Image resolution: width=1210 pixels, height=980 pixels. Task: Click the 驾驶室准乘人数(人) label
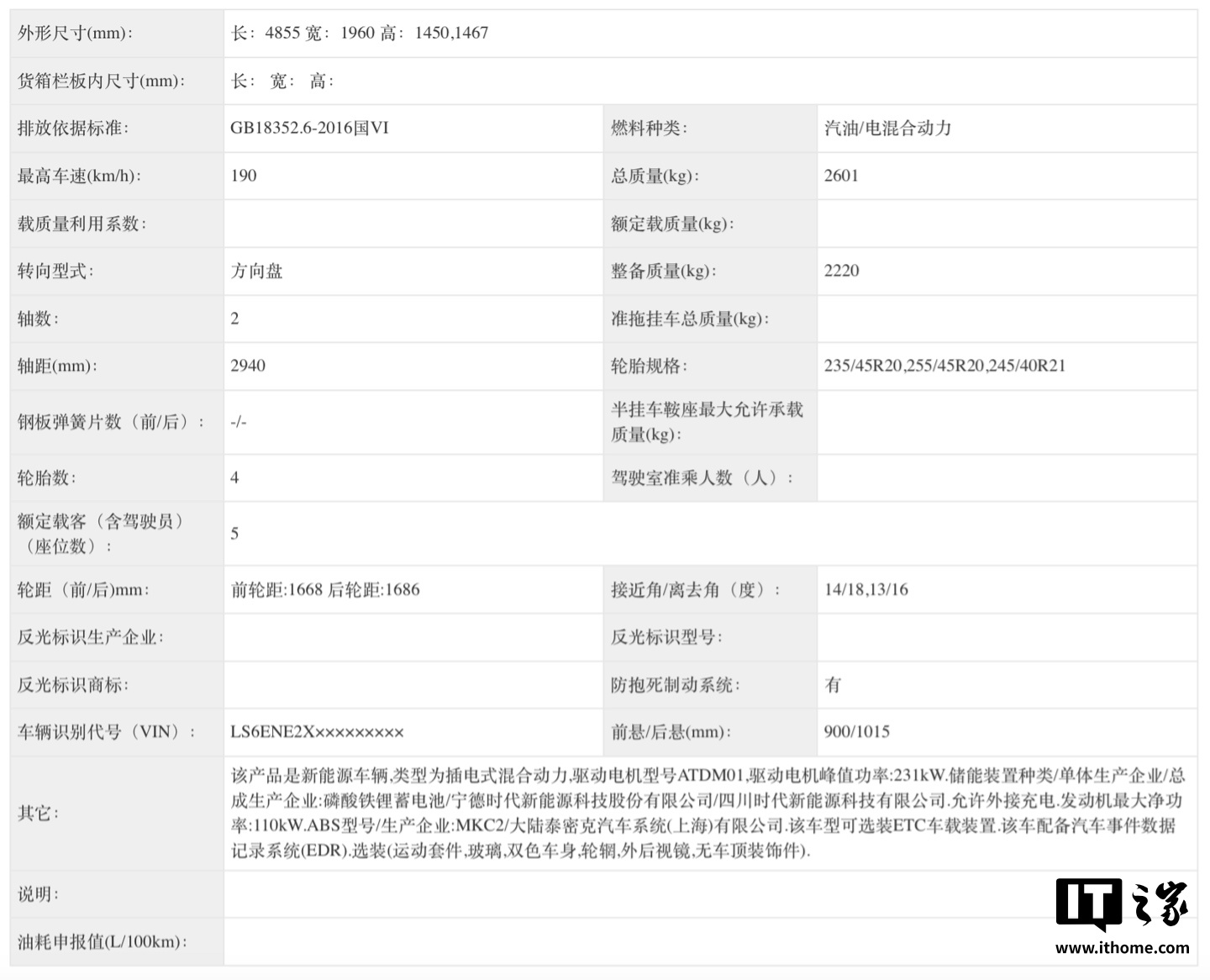click(x=702, y=478)
